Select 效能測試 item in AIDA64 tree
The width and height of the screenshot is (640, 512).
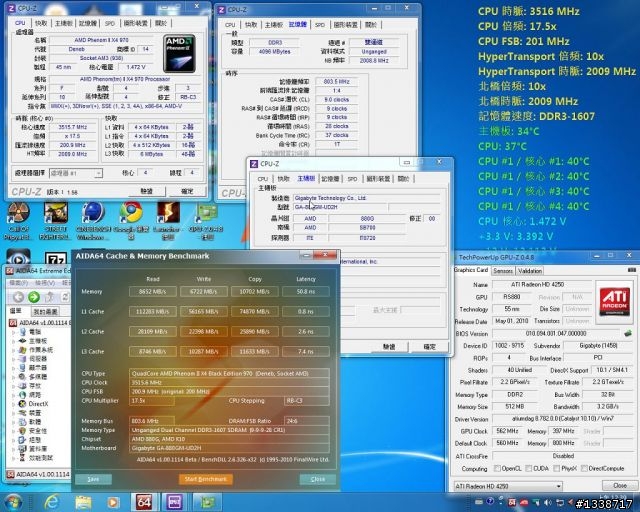(x=41, y=458)
